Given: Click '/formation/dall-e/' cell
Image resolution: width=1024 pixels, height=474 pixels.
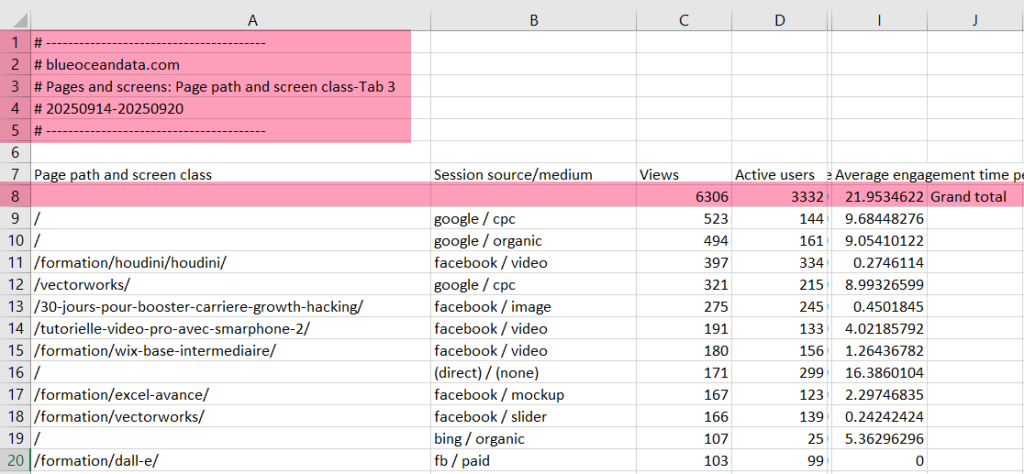Looking at the screenshot, I should click(231, 460).
